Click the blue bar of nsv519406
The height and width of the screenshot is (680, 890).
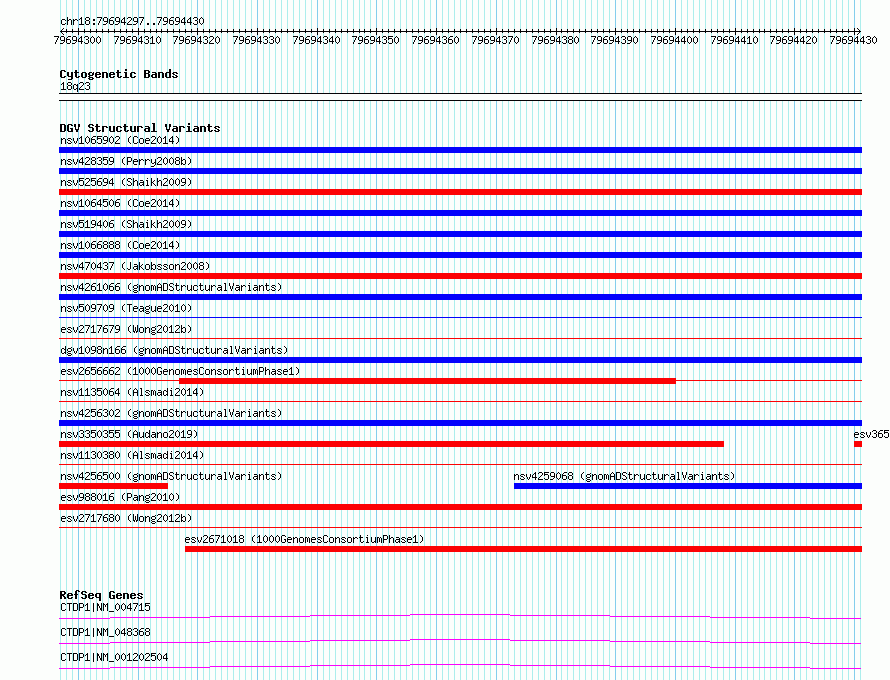[x=460, y=234]
